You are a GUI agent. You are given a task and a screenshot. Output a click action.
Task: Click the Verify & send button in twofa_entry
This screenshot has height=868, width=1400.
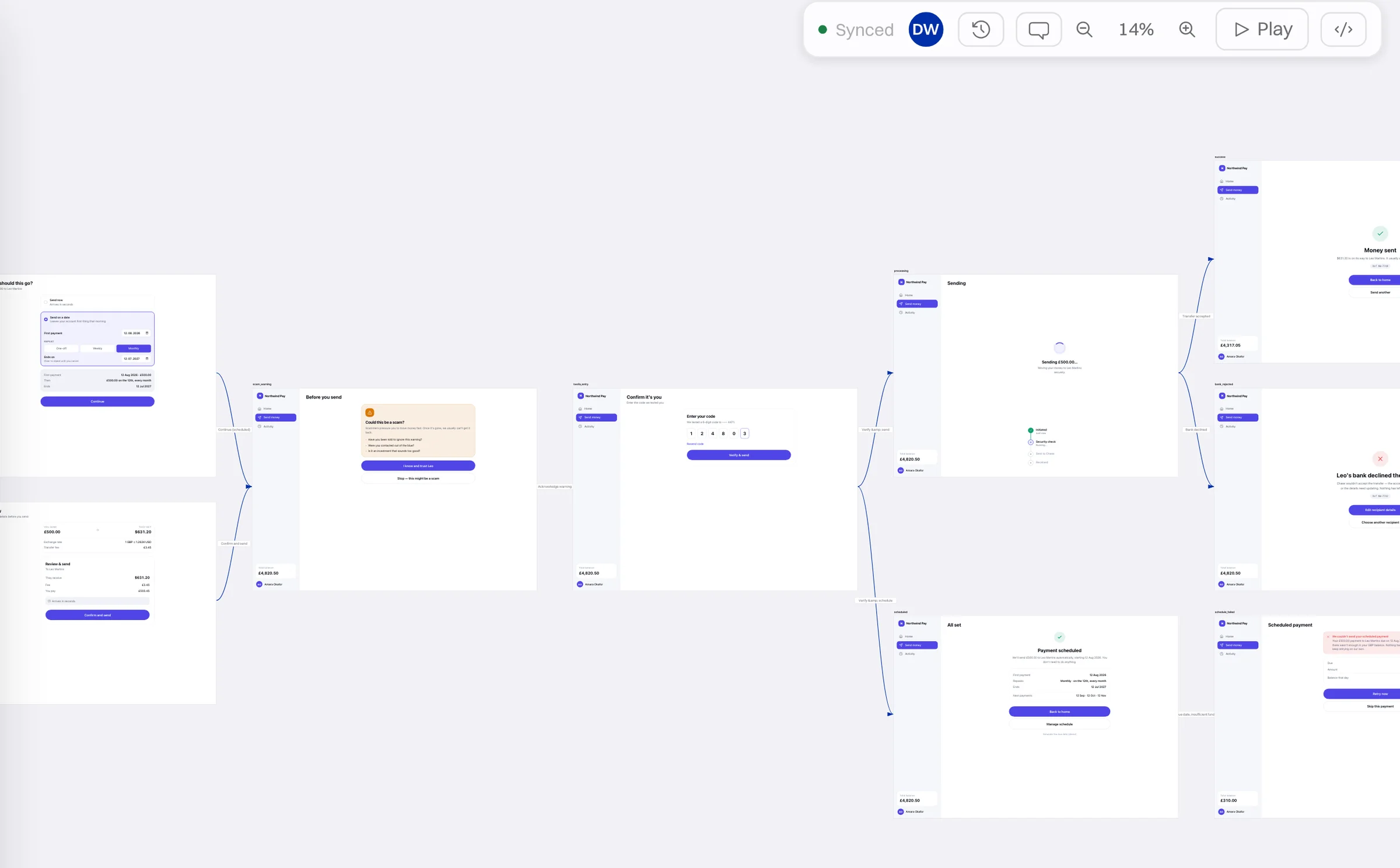tap(739, 455)
